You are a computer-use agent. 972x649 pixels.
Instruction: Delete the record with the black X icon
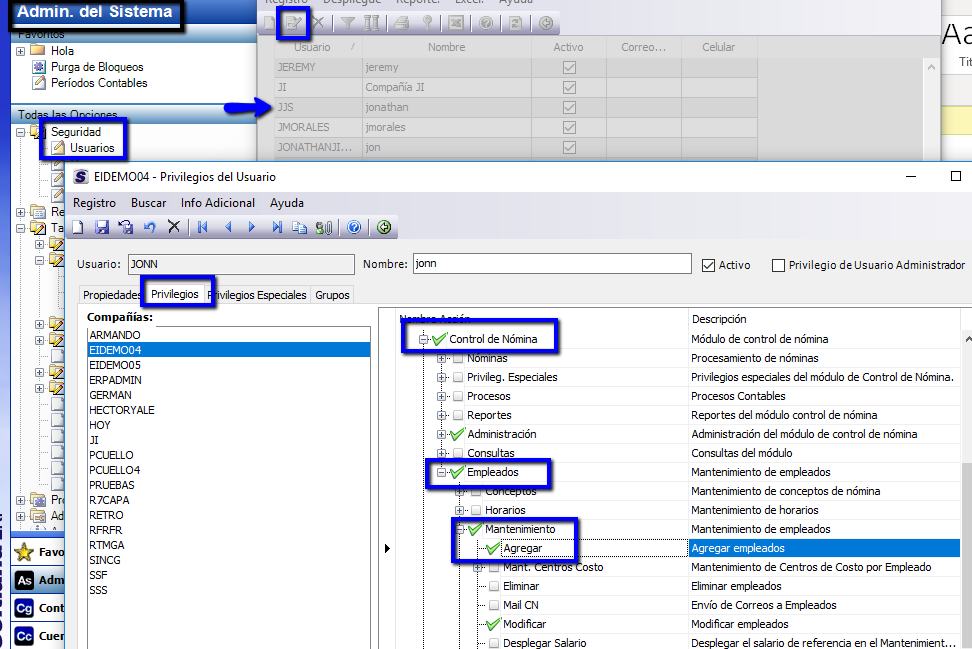(174, 227)
